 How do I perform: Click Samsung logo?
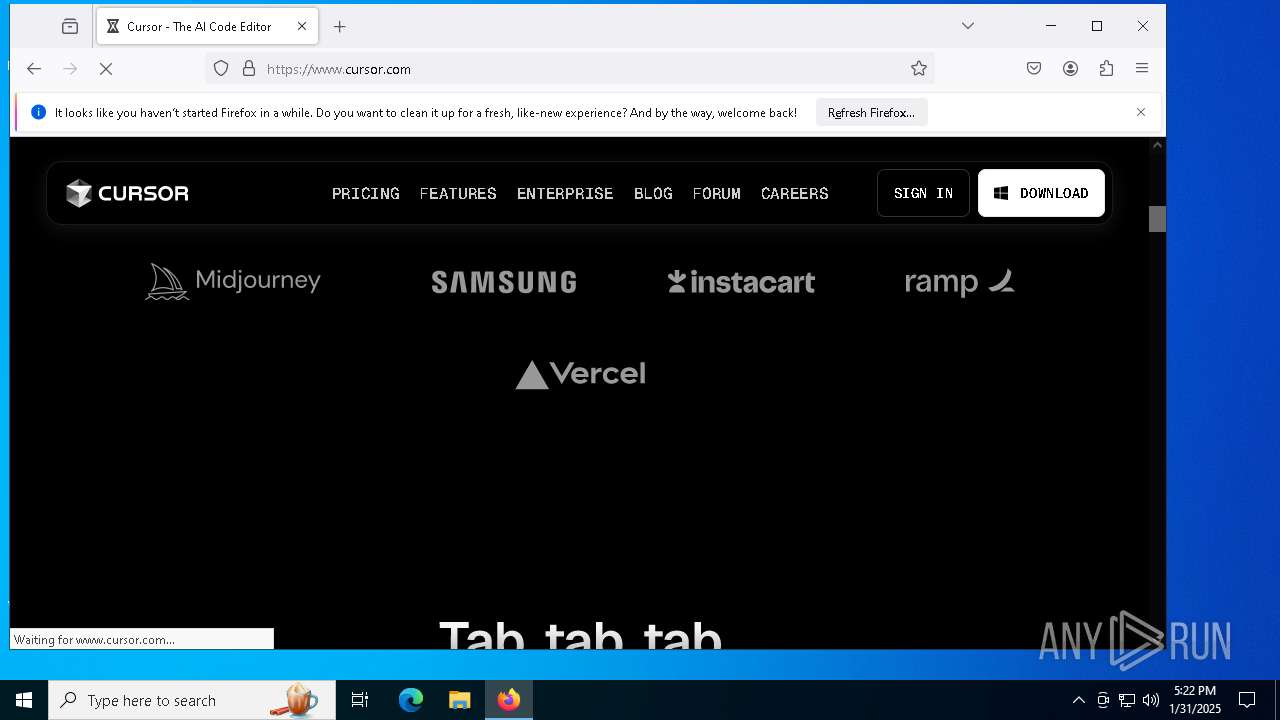[504, 283]
